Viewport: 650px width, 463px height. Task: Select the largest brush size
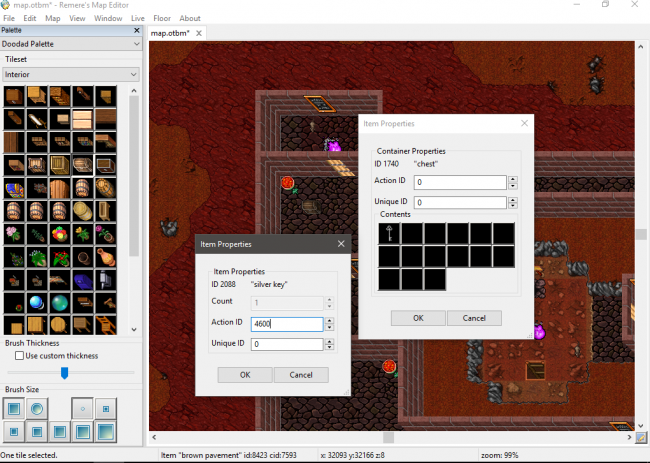(x=106, y=432)
